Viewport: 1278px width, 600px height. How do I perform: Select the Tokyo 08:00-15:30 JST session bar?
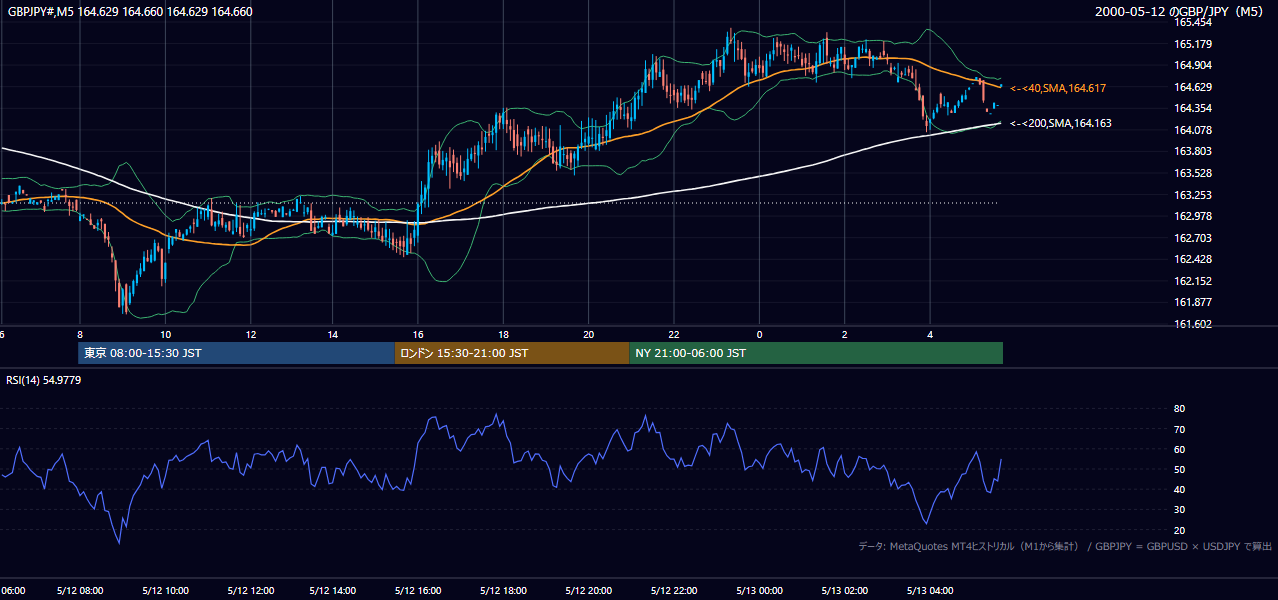(x=237, y=353)
